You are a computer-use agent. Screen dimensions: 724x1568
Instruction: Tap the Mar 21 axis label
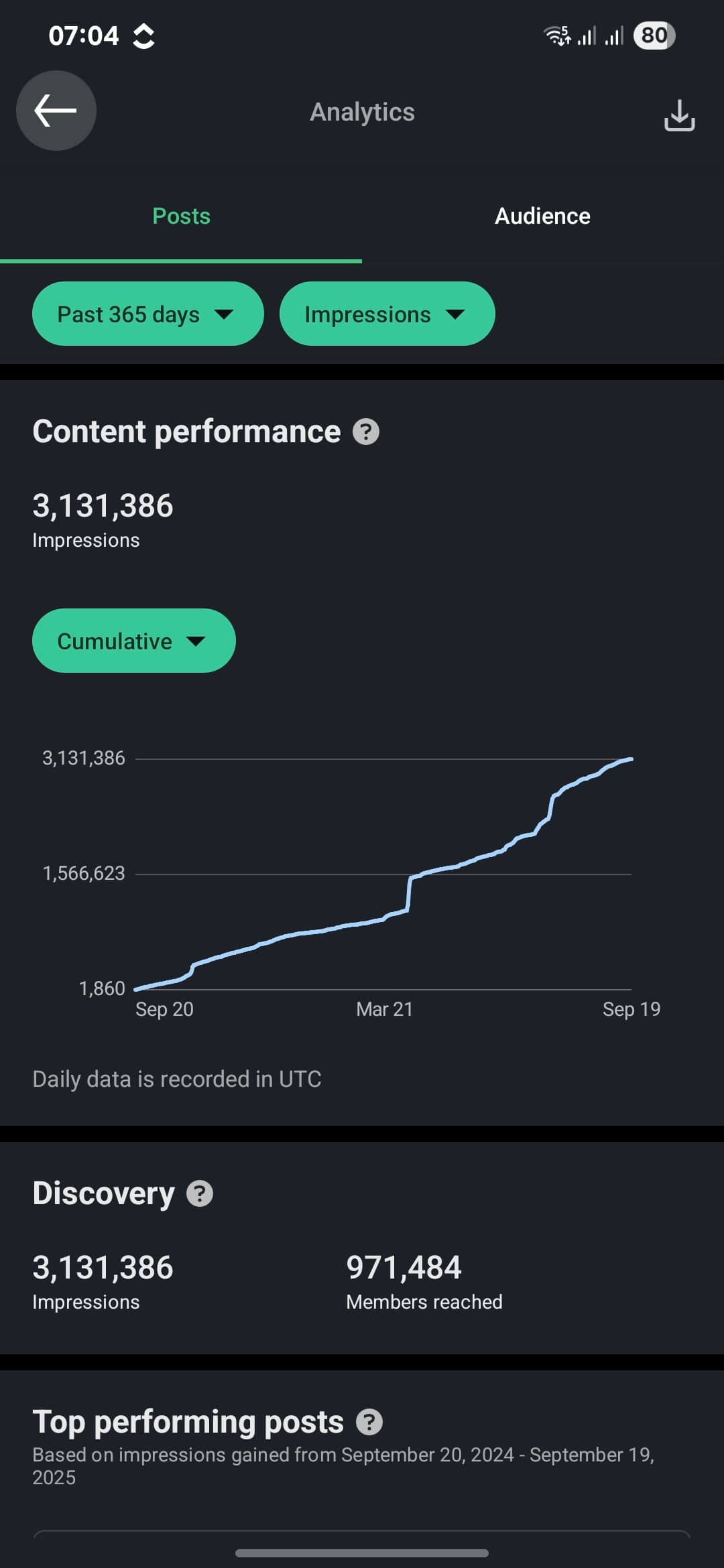[384, 1009]
